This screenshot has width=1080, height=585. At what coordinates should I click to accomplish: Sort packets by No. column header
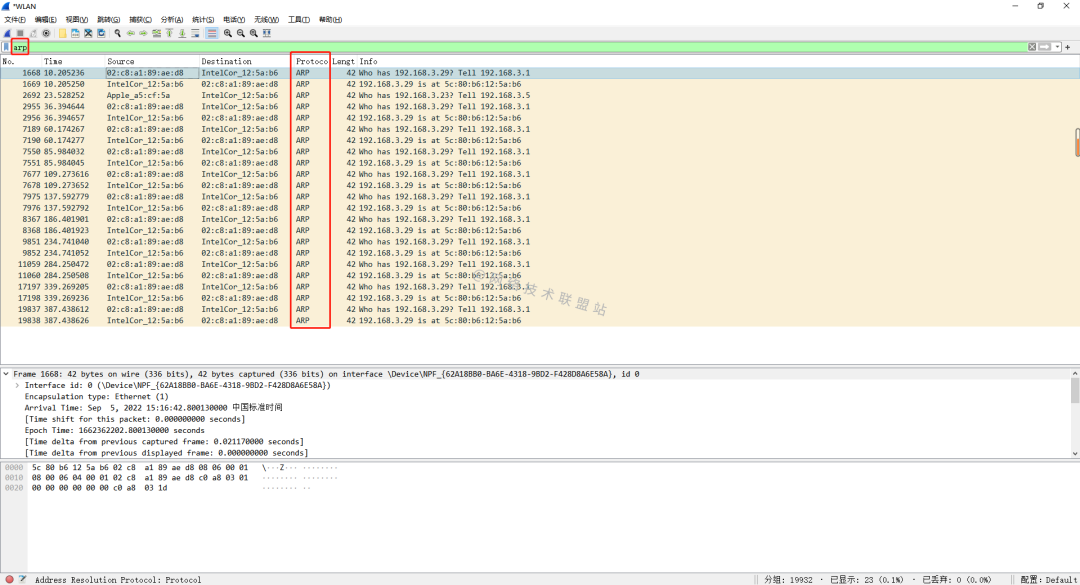pos(21,61)
